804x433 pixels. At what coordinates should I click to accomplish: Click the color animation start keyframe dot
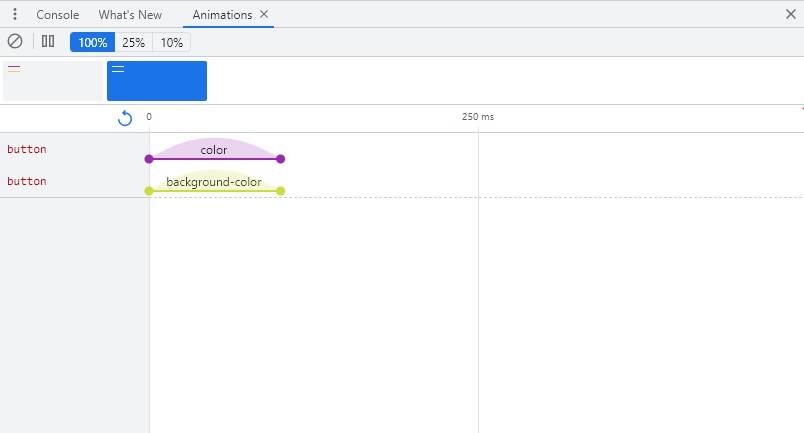coord(149,159)
